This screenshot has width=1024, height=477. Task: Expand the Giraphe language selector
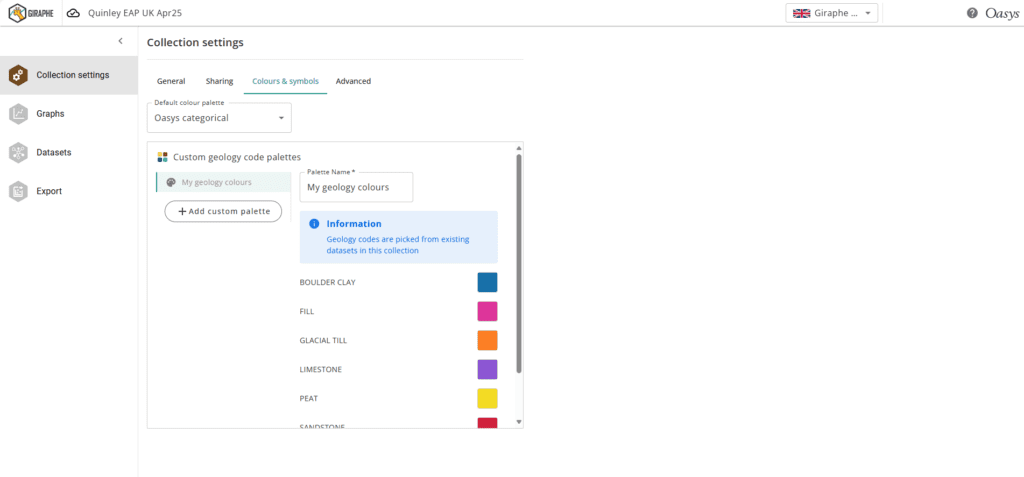click(833, 13)
